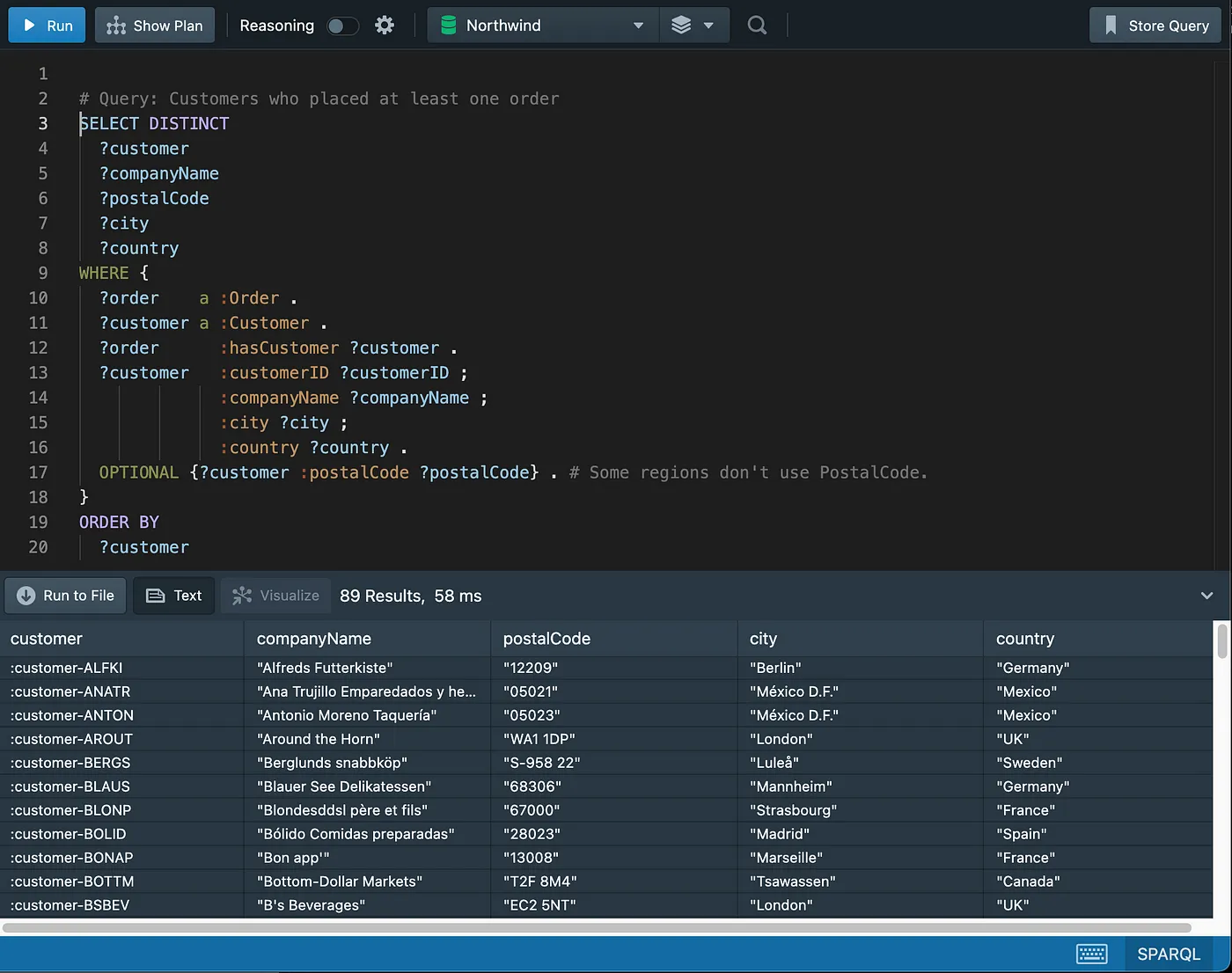The height and width of the screenshot is (973, 1232).
Task: Select "Strasbourg" city cell
Action: pos(861,810)
